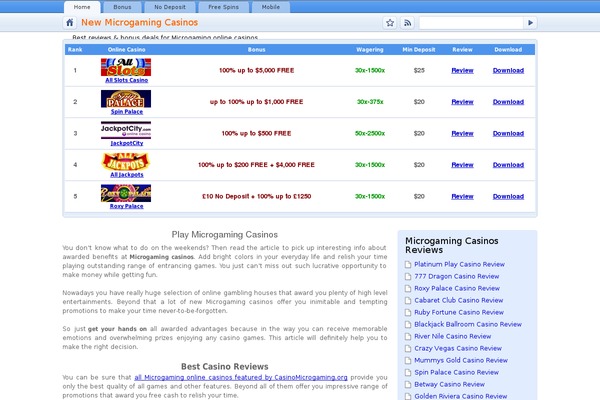Open Crazy Vegas Casino Review link
This screenshot has width=600, height=400.
(x=458, y=349)
